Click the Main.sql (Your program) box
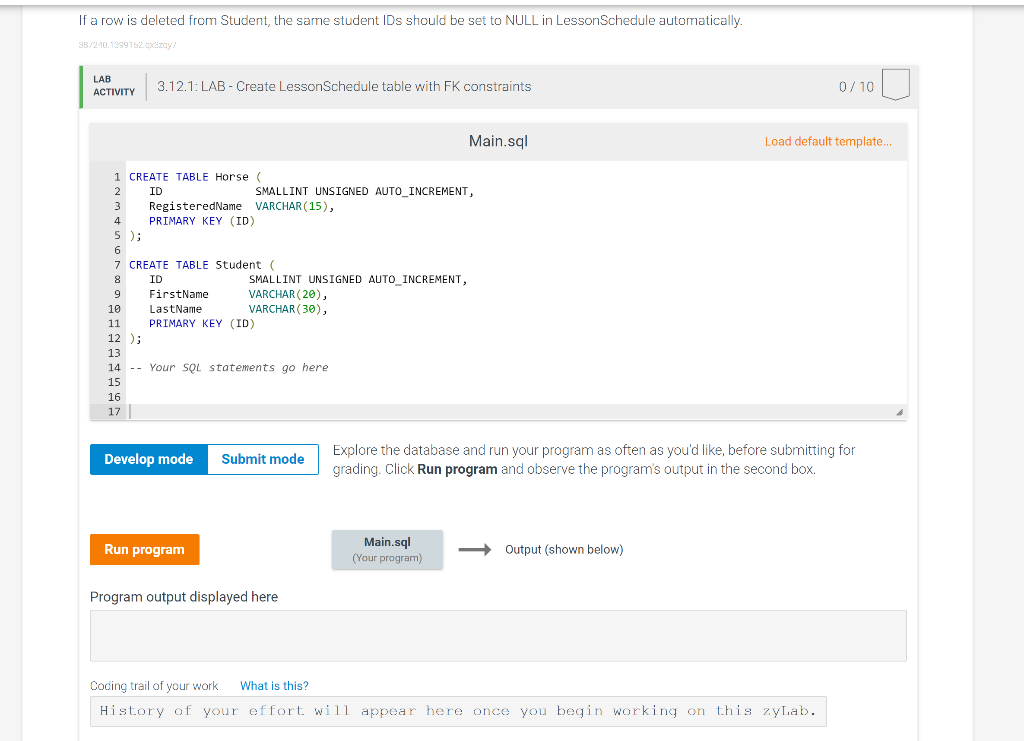 387,548
